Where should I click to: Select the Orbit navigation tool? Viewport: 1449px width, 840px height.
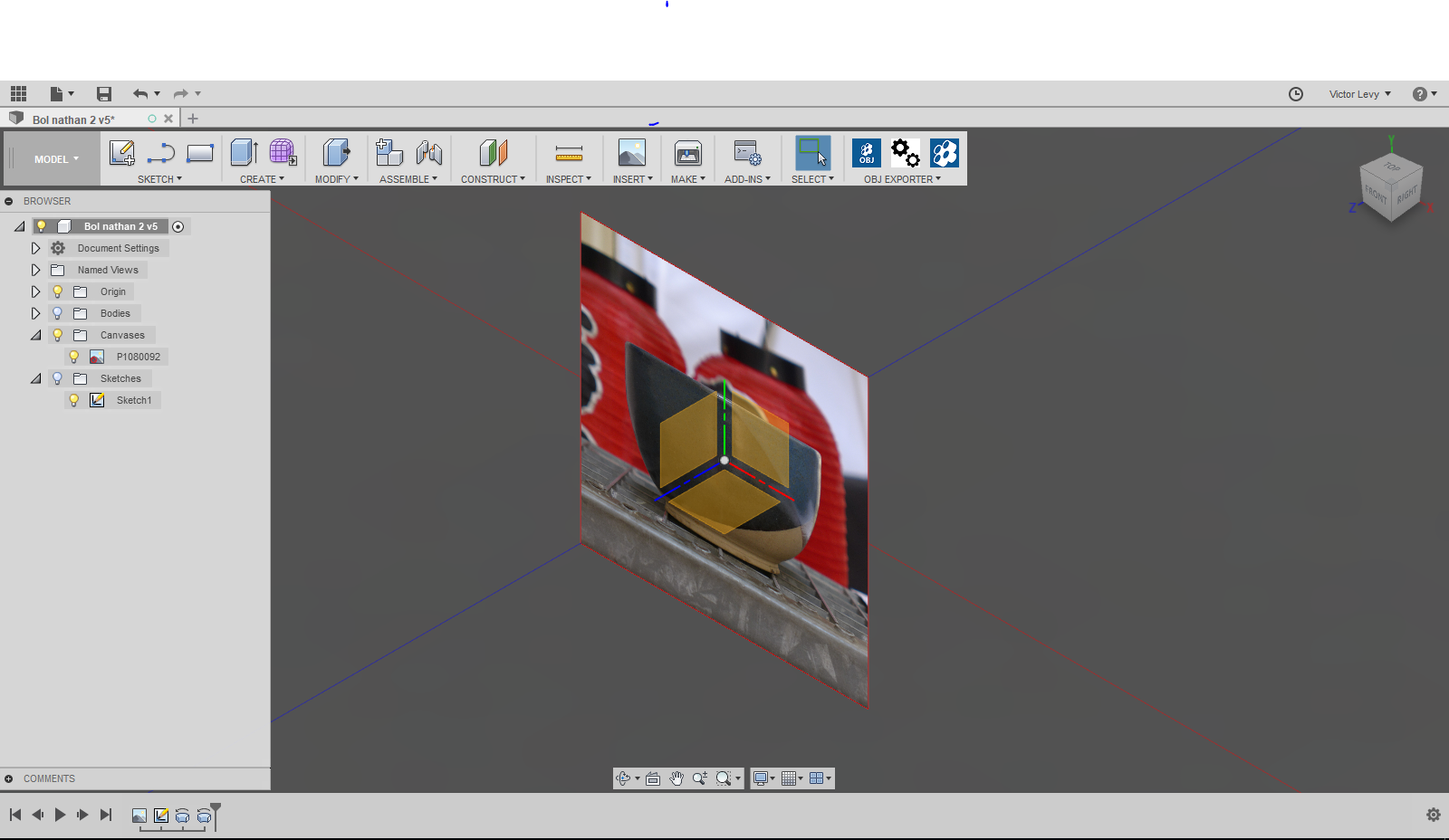[623, 778]
